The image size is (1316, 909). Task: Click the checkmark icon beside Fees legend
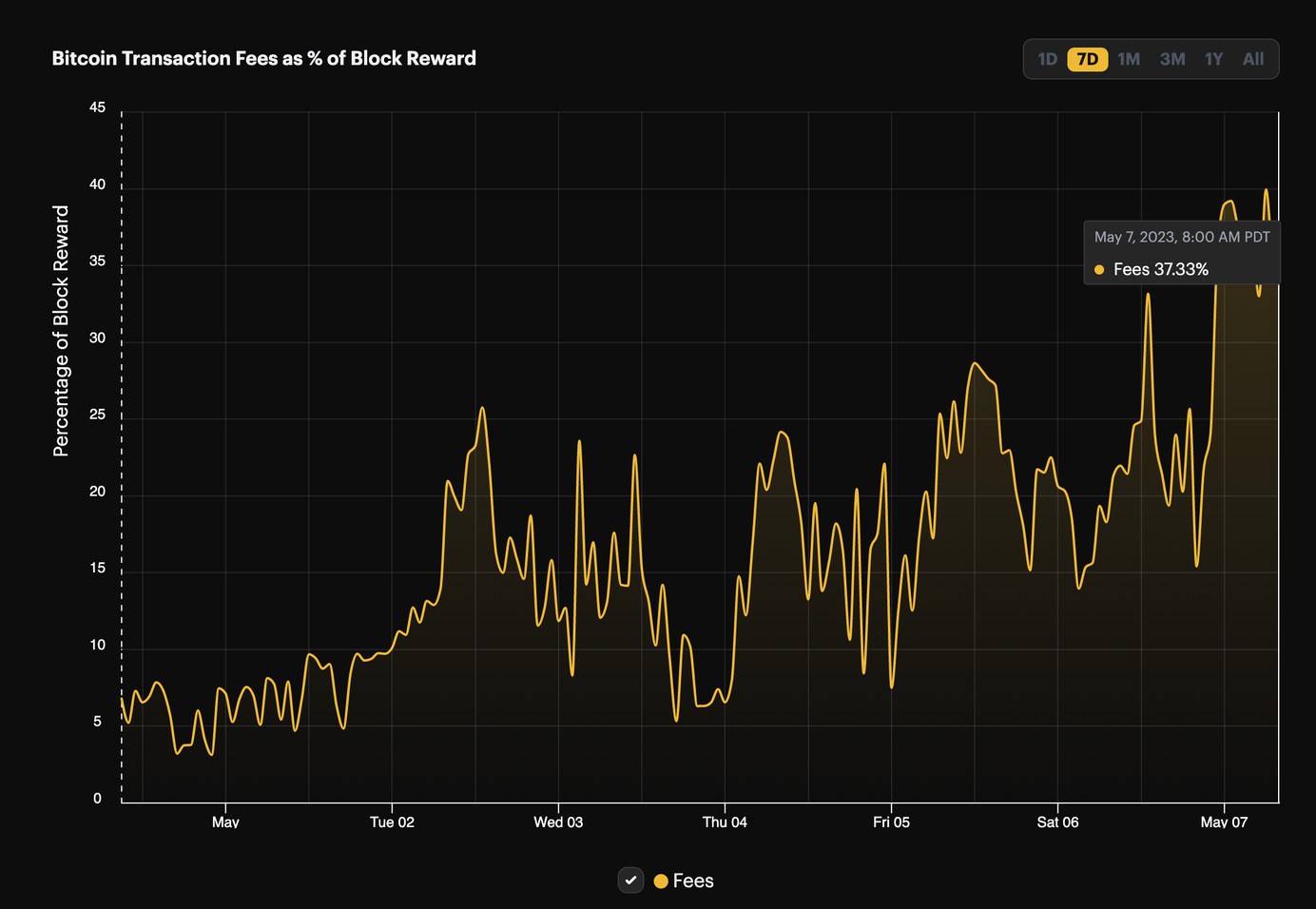tap(630, 880)
